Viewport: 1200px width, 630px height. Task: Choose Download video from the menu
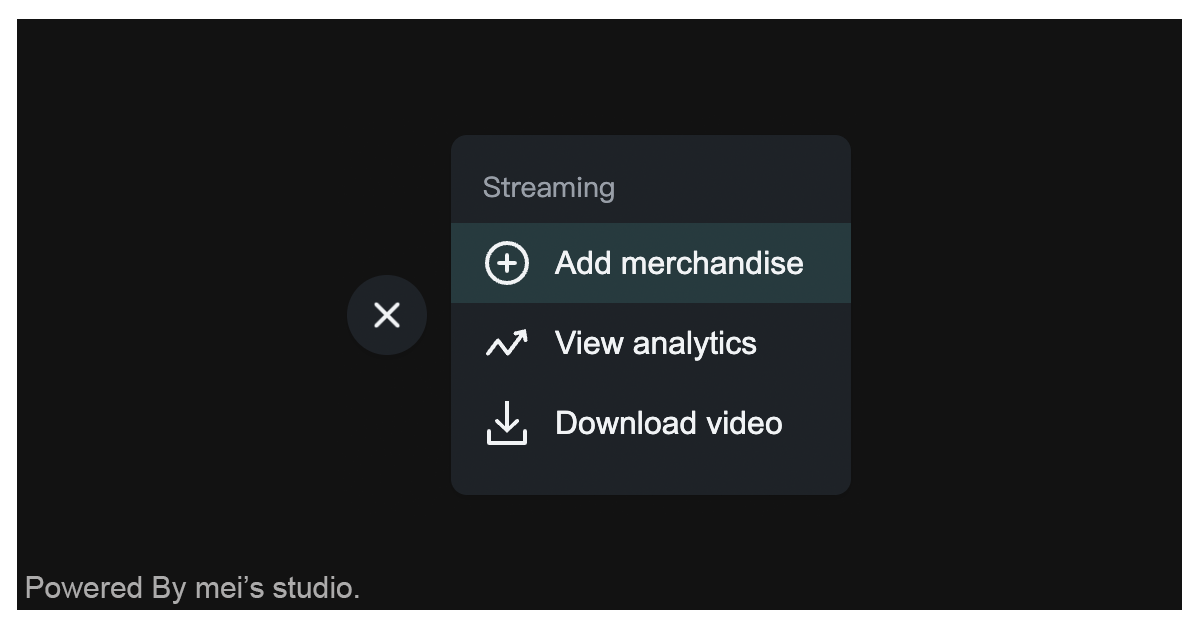coord(668,423)
